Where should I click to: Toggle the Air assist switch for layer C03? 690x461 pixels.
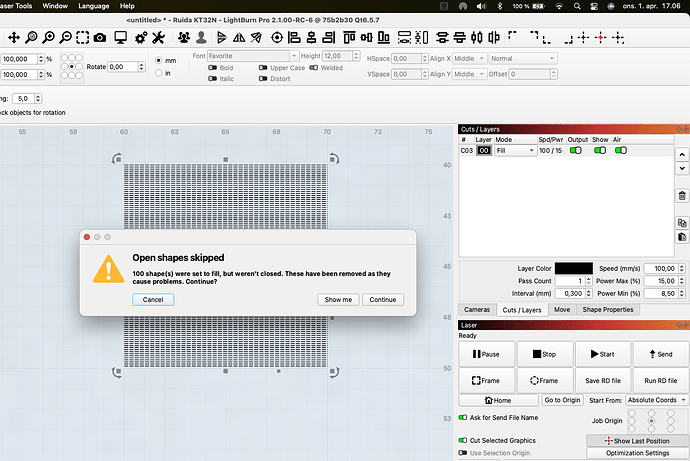pyautogui.click(x=620, y=150)
